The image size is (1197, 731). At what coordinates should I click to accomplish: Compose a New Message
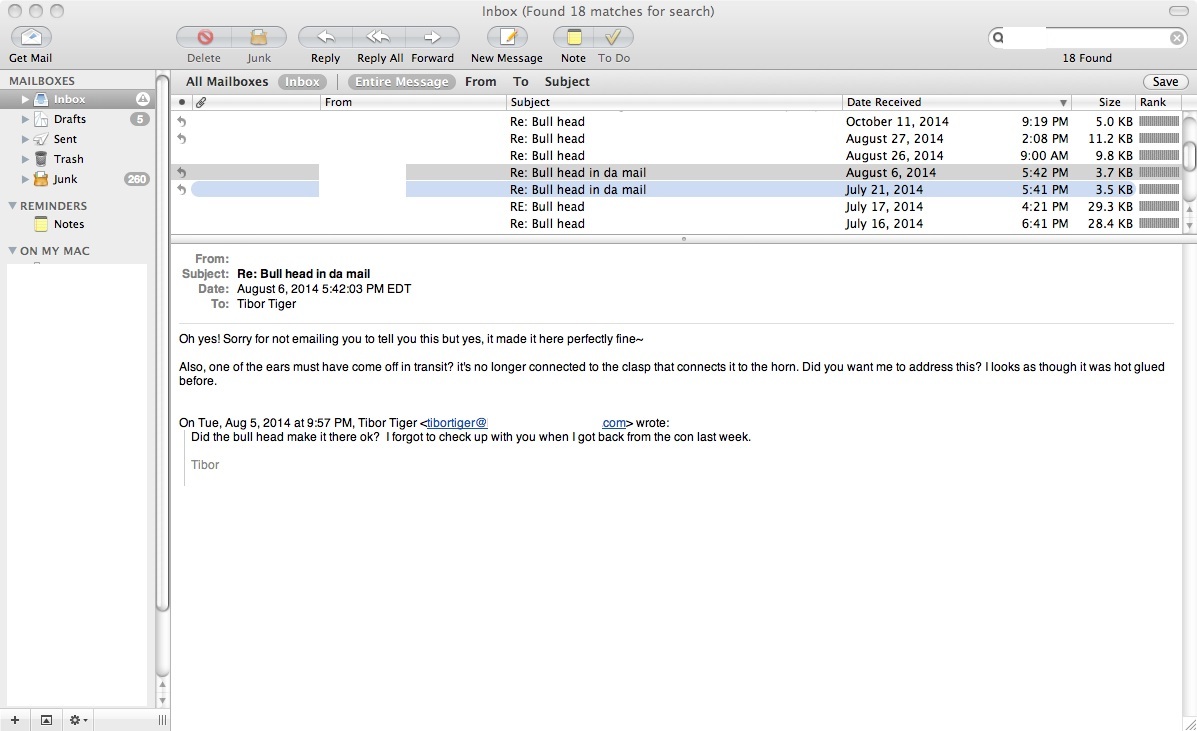pos(507,38)
